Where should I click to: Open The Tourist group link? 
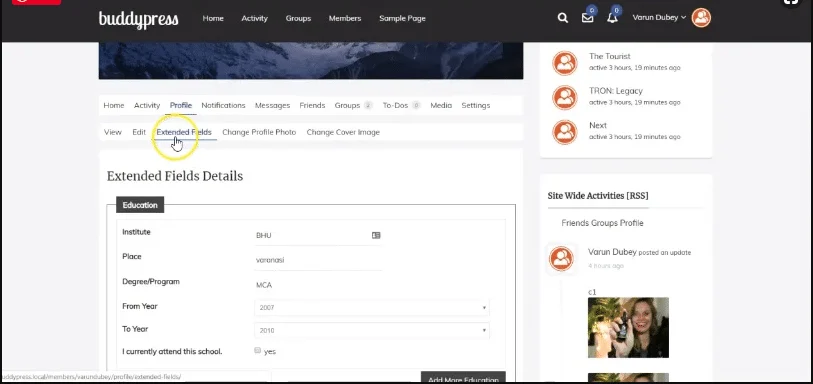click(610, 56)
